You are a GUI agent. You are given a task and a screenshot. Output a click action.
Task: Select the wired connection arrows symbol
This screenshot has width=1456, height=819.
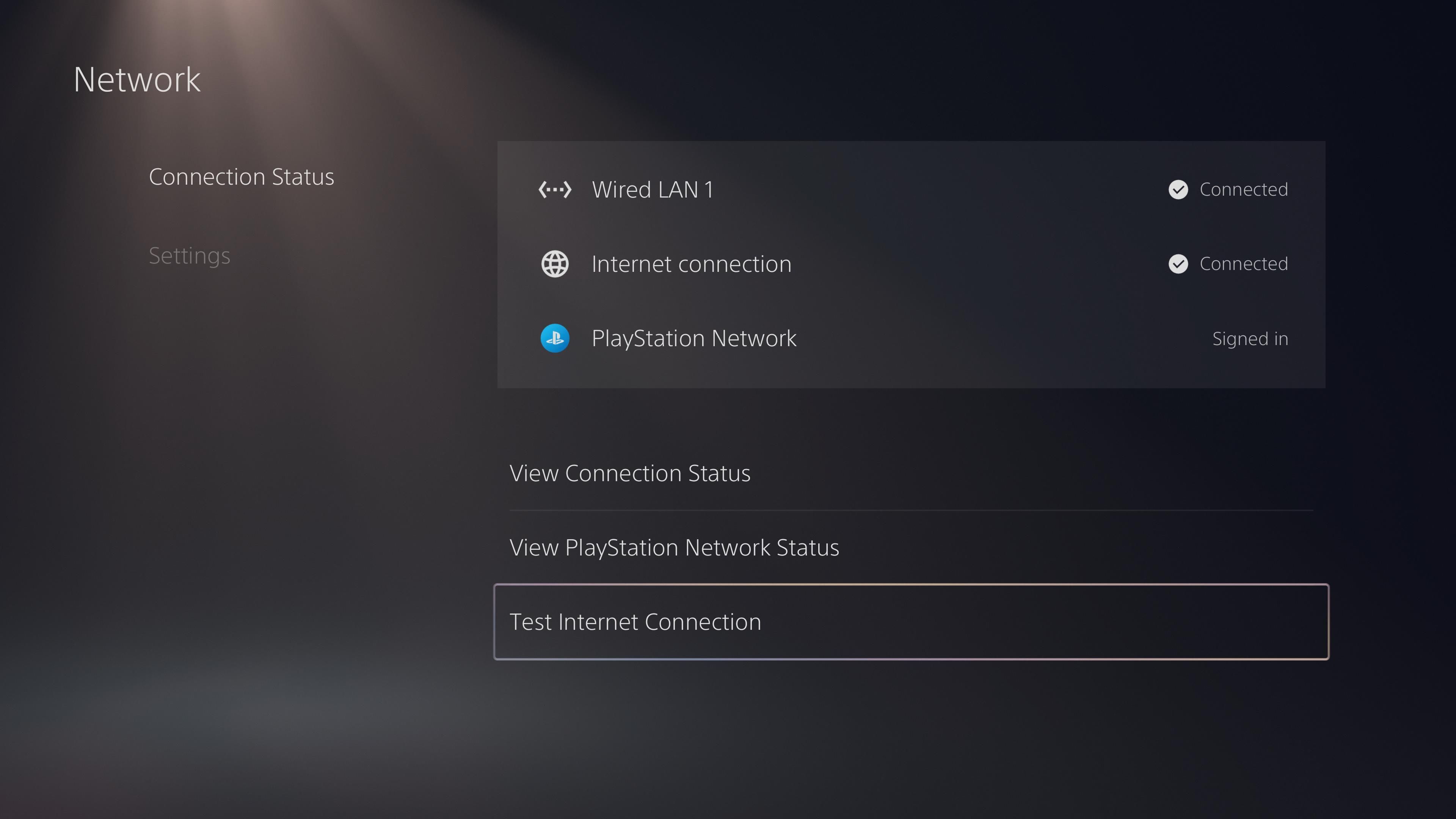555,189
